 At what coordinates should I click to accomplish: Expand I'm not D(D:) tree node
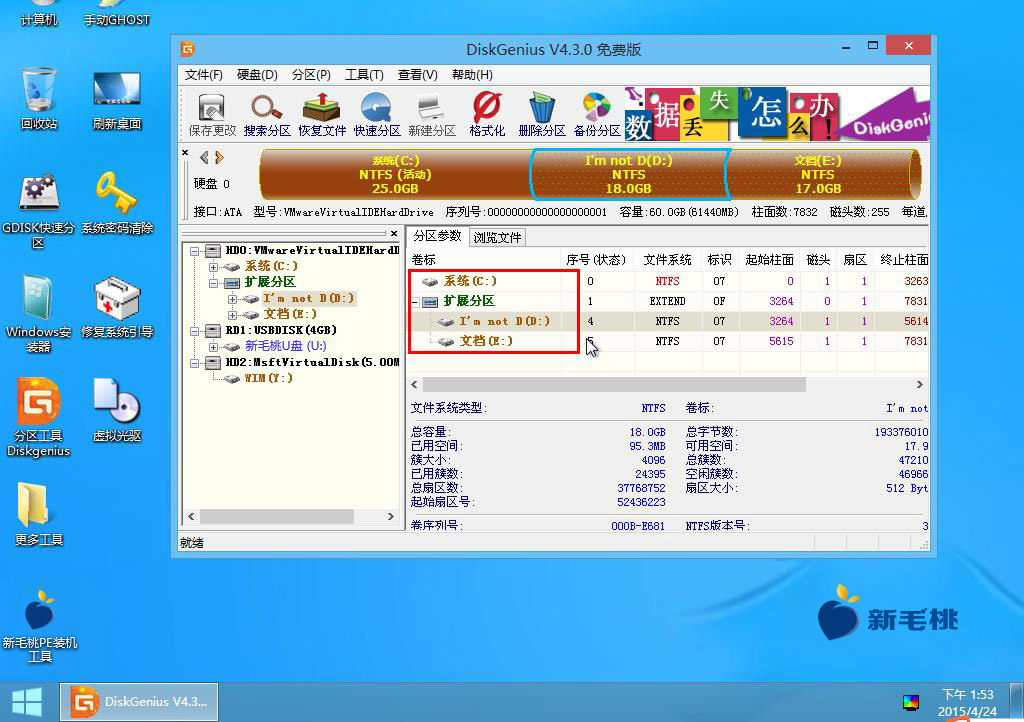coord(232,299)
